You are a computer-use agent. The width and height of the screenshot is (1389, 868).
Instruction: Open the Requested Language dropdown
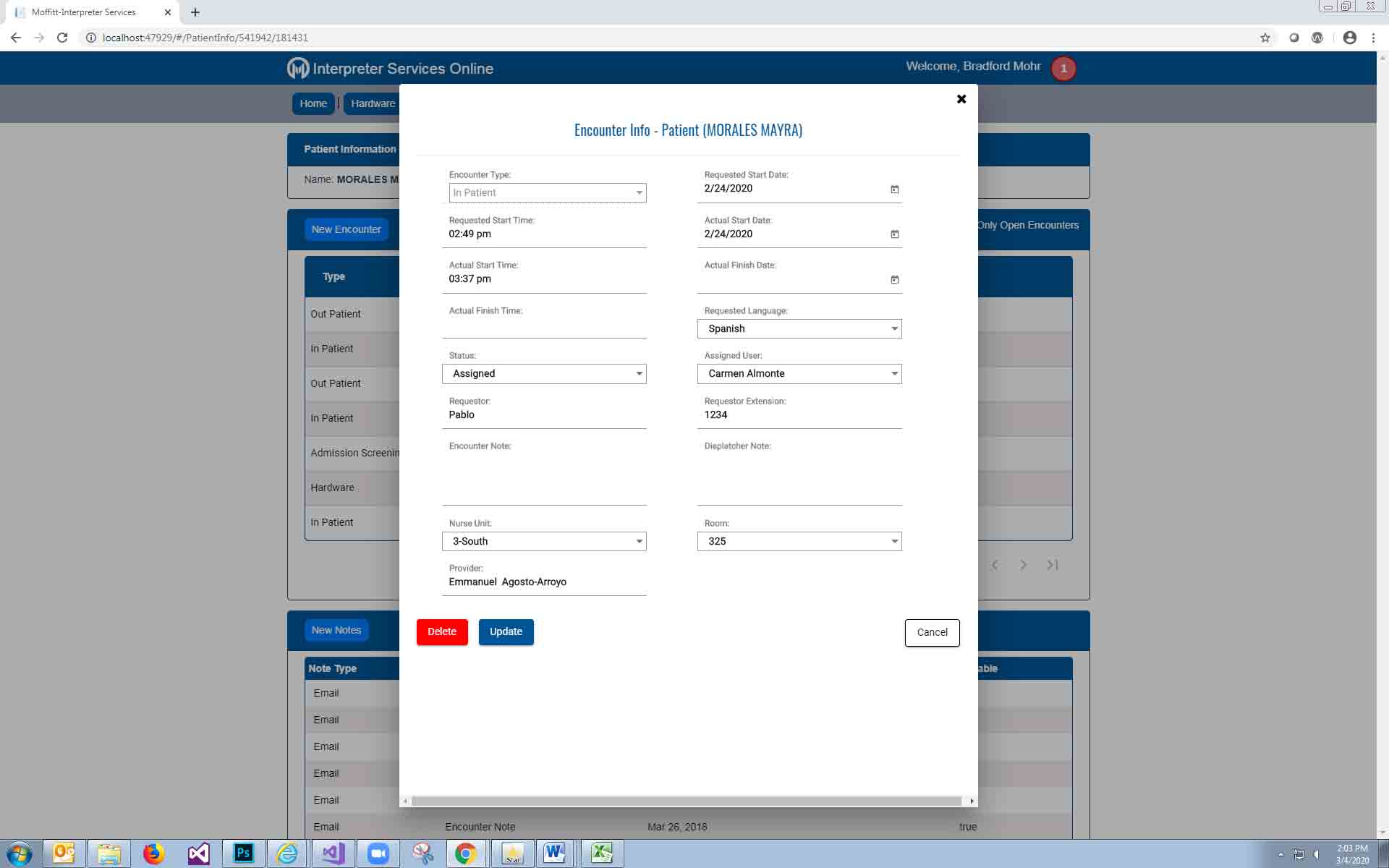(x=799, y=329)
